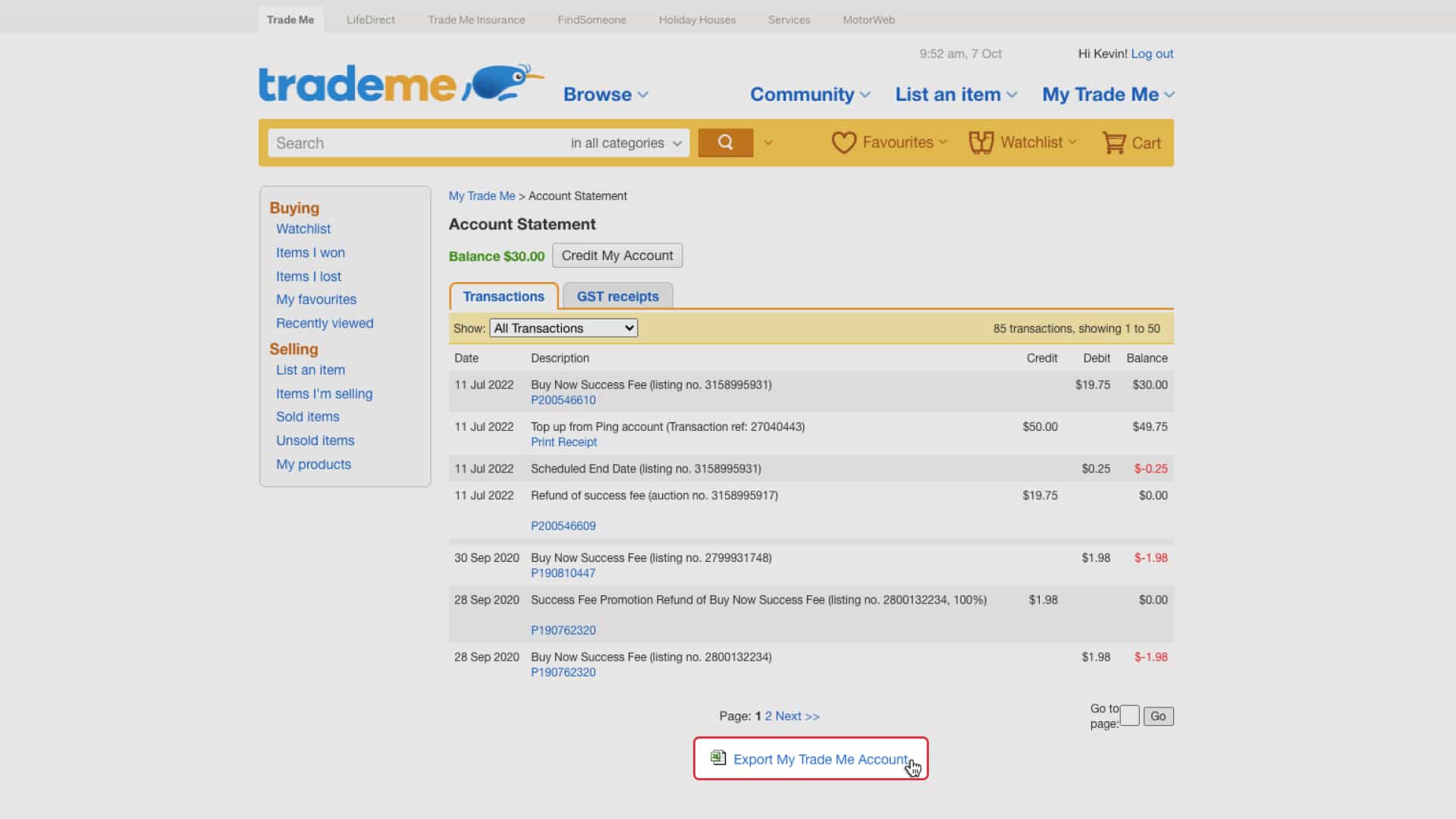
Task: Select the Transactions tab
Action: pos(504,297)
